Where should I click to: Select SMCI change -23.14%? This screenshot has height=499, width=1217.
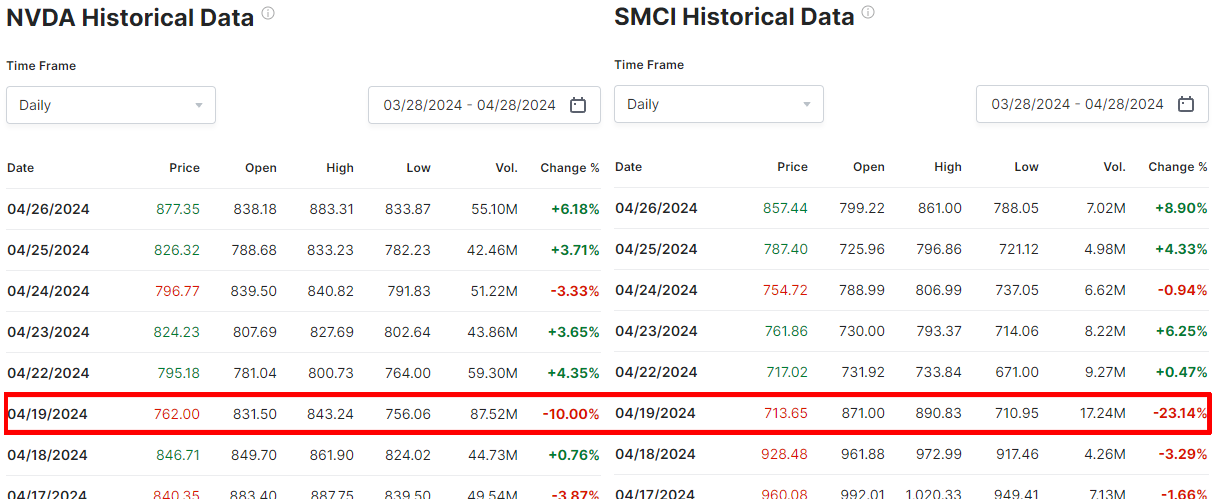[1180, 413]
